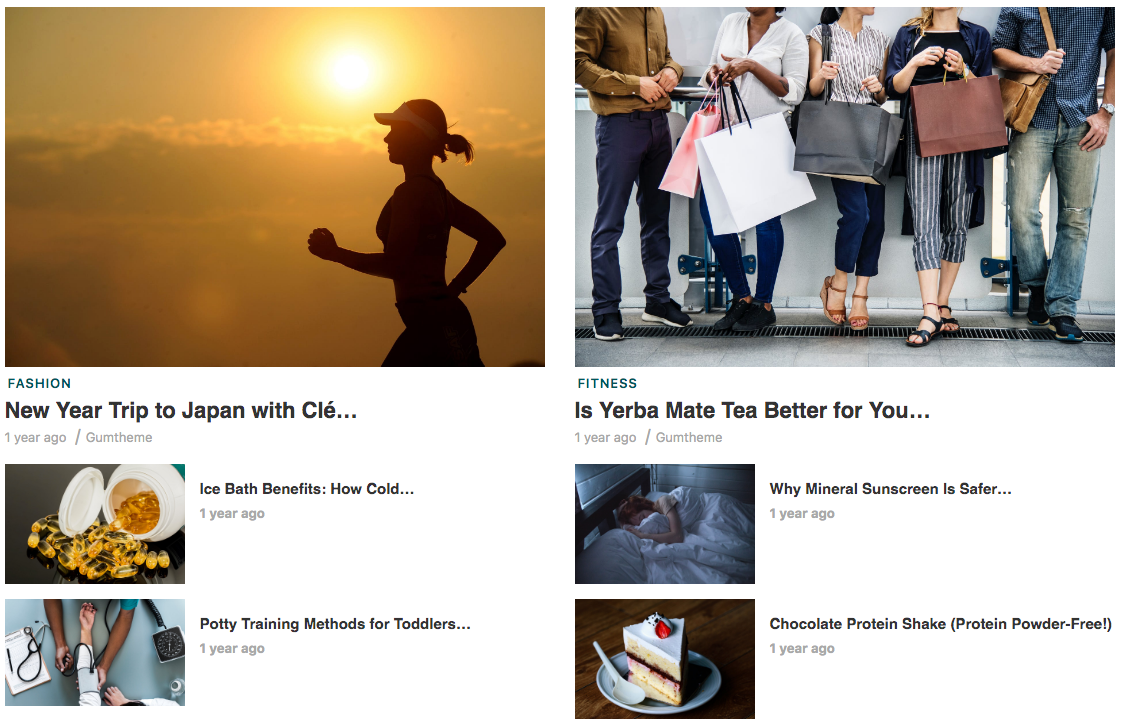Open 'Potty Training Methods for Toddlers...' post
1125x726 pixels.
(335, 623)
